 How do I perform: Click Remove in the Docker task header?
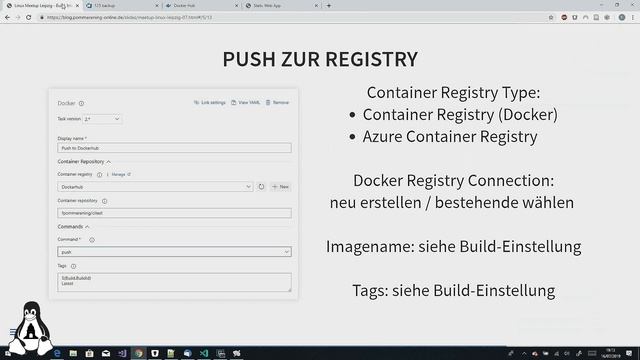277,102
